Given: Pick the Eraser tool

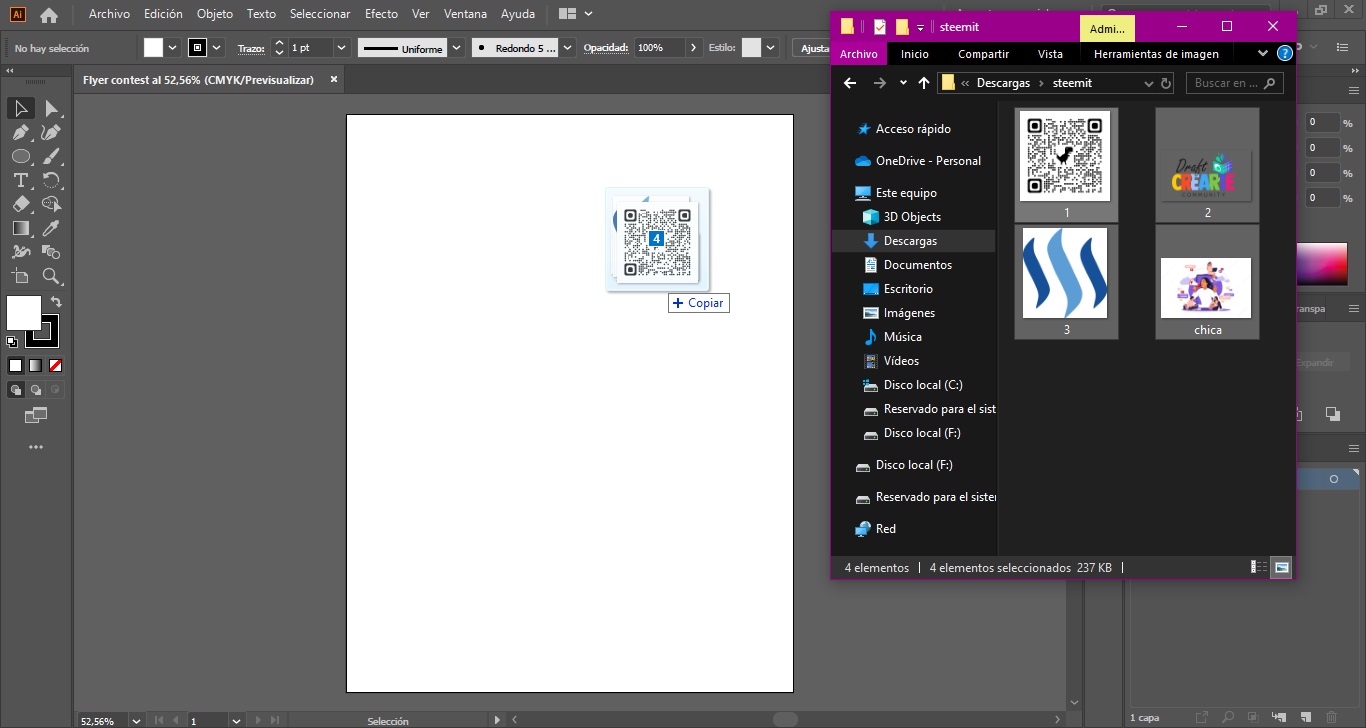Looking at the screenshot, I should point(21,204).
